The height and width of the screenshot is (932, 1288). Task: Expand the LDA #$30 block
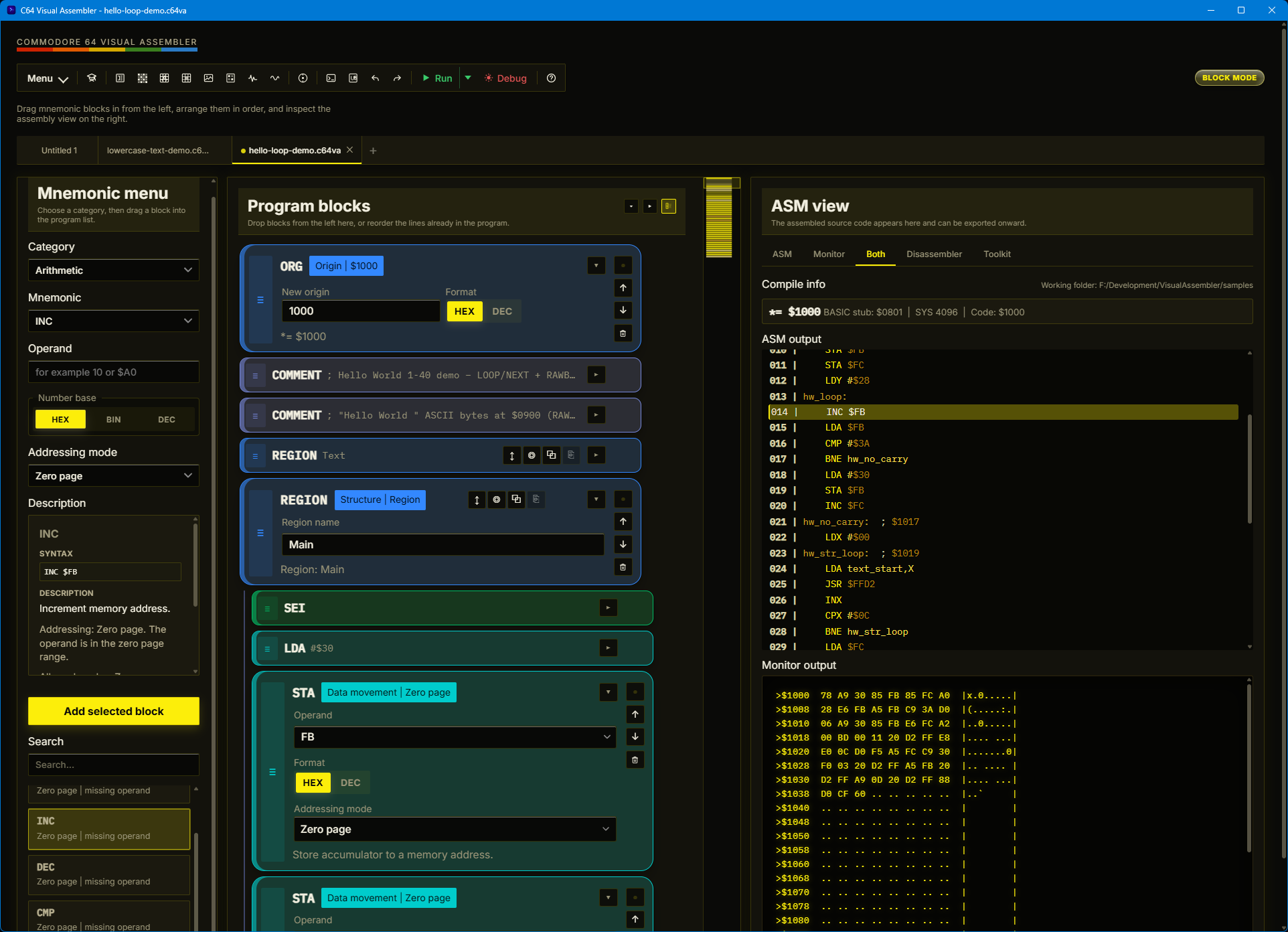pyautogui.click(x=608, y=647)
